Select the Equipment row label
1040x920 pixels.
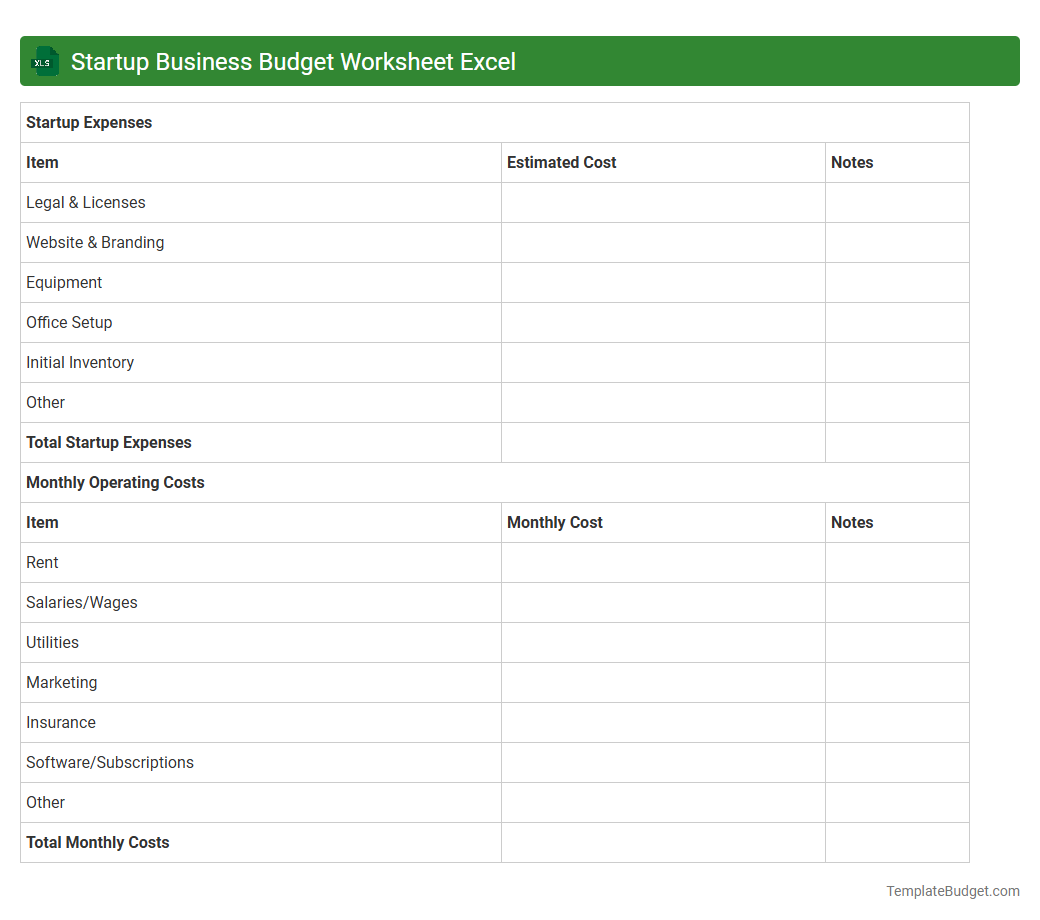[64, 282]
